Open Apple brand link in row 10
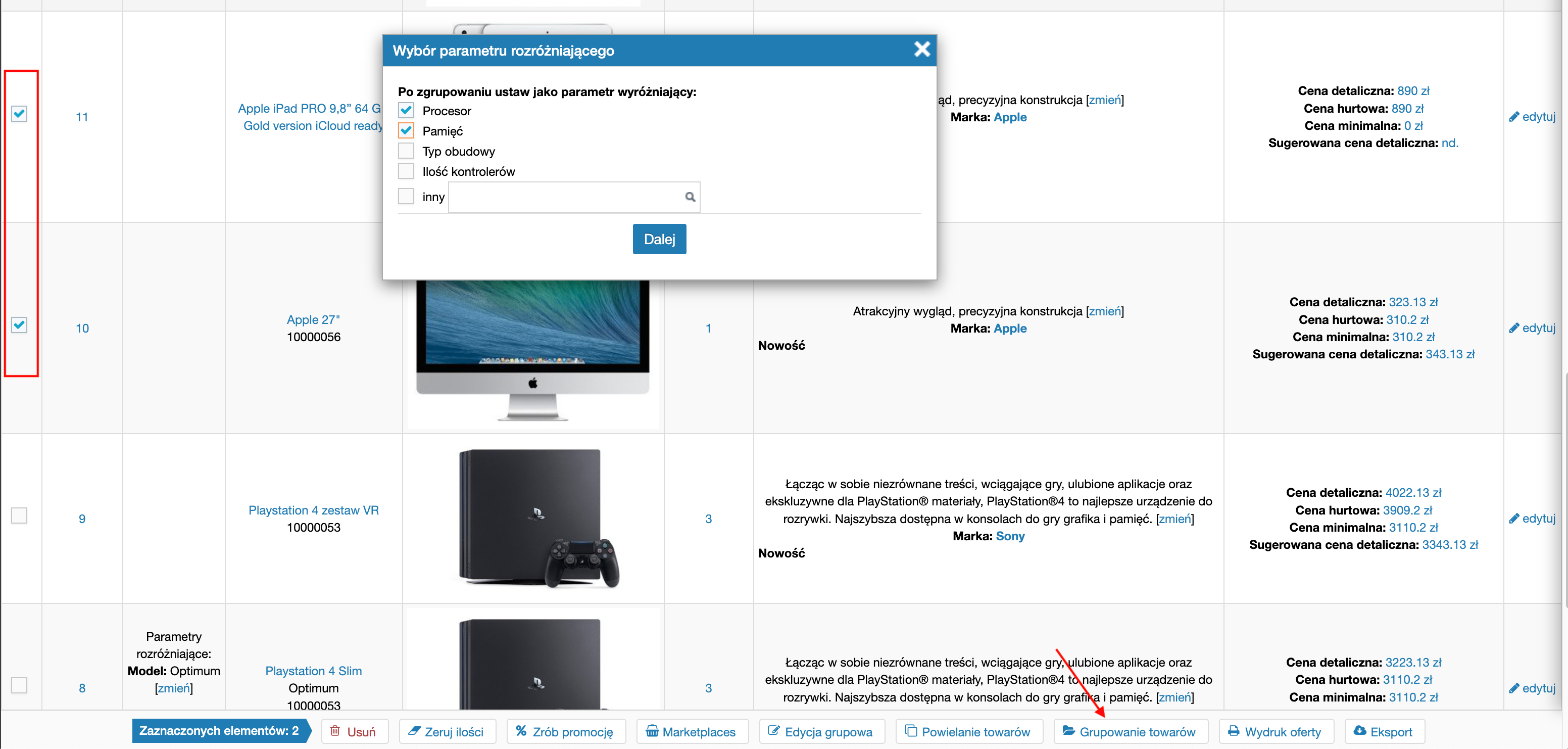 pos(1010,328)
